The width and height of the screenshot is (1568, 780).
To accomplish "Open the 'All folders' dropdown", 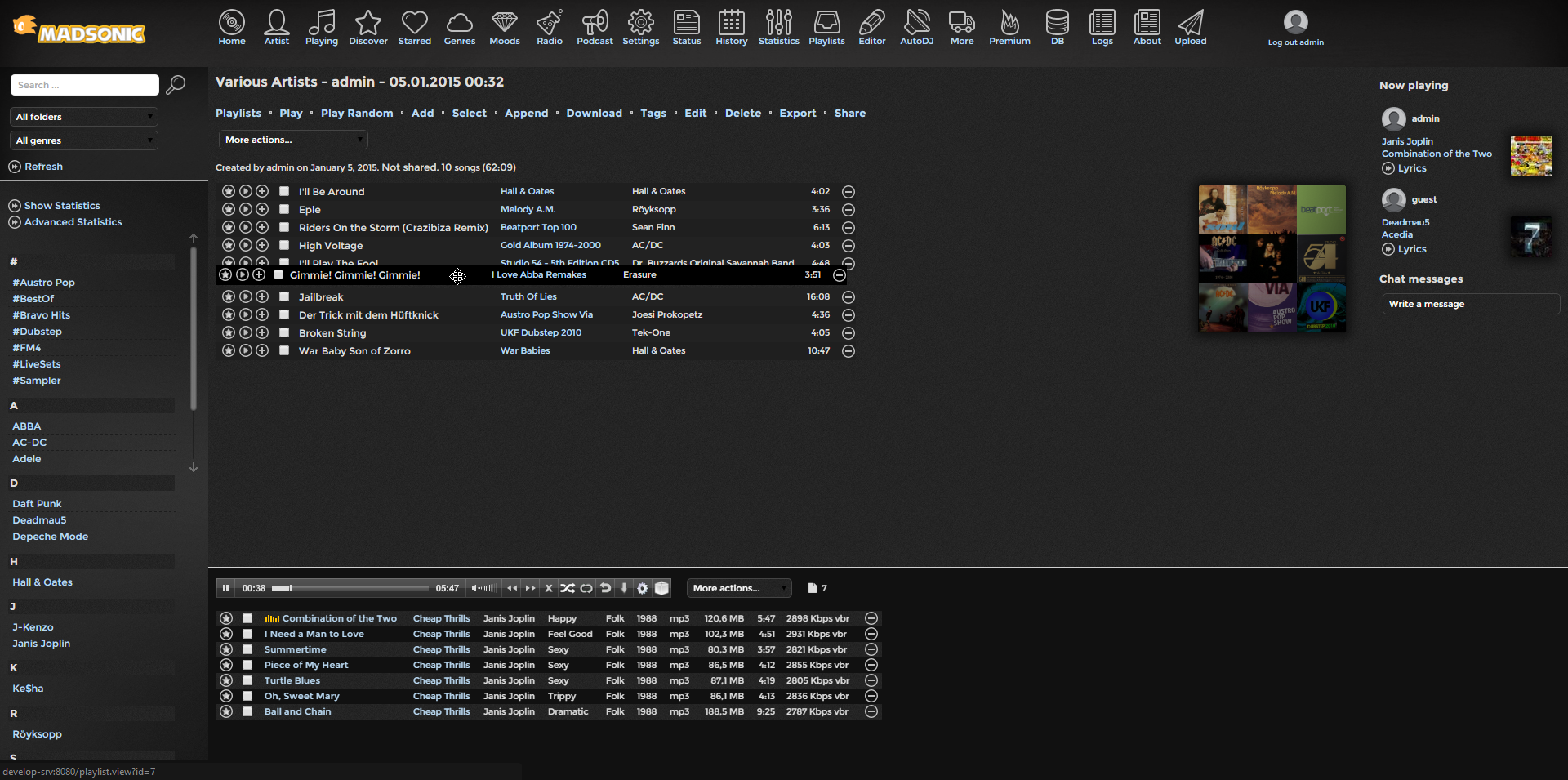I will click(x=84, y=117).
